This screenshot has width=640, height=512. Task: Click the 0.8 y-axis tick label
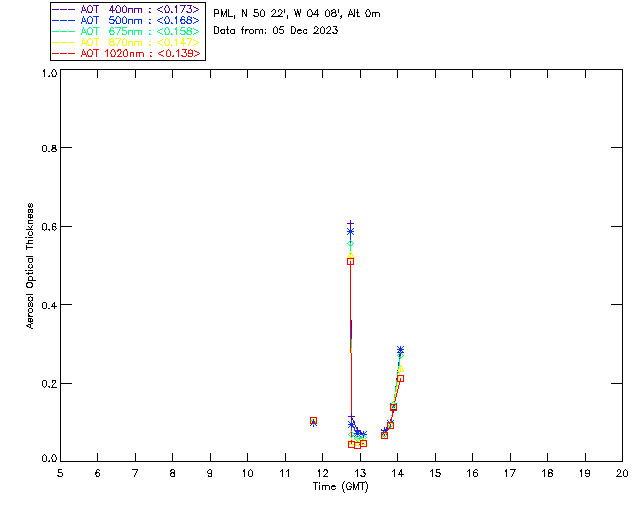tap(49, 148)
